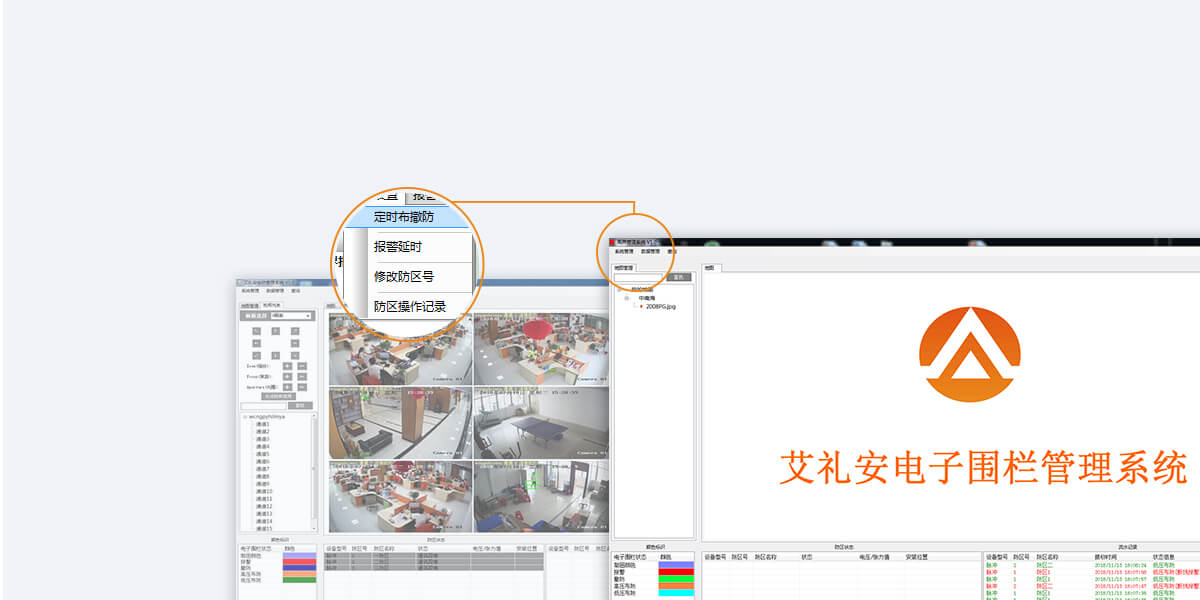Select the 地图 tab above logo area
Image resolution: width=1200 pixels, height=600 pixels.
709,268
